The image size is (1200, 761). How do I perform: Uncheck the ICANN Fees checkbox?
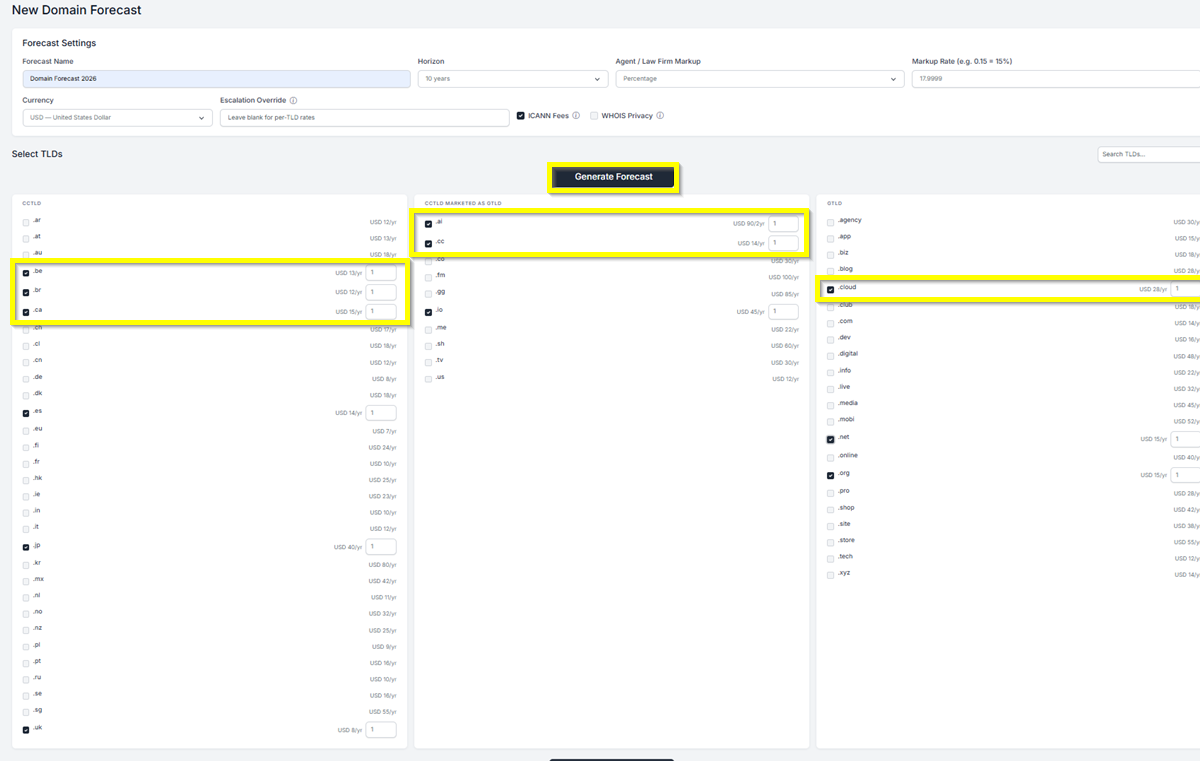click(521, 116)
